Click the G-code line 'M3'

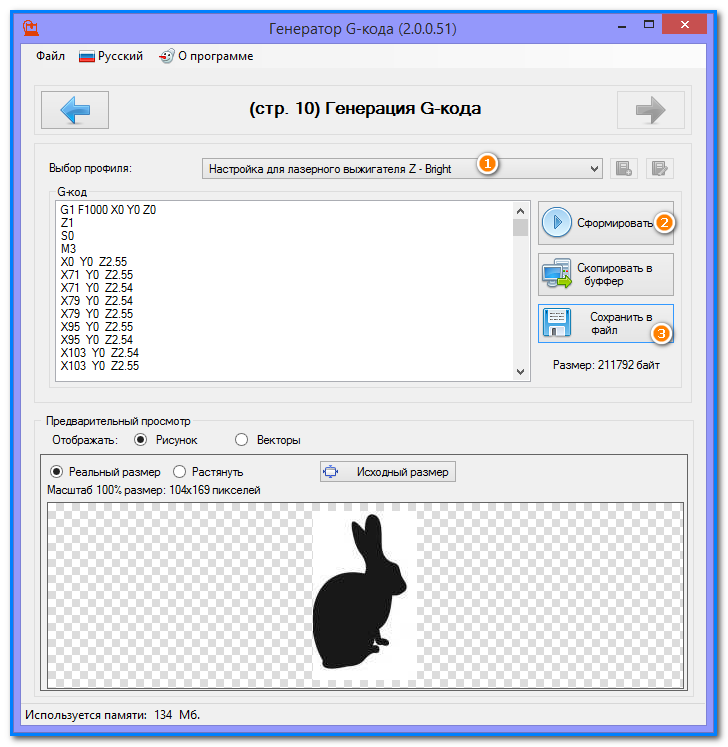coord(68,249)
